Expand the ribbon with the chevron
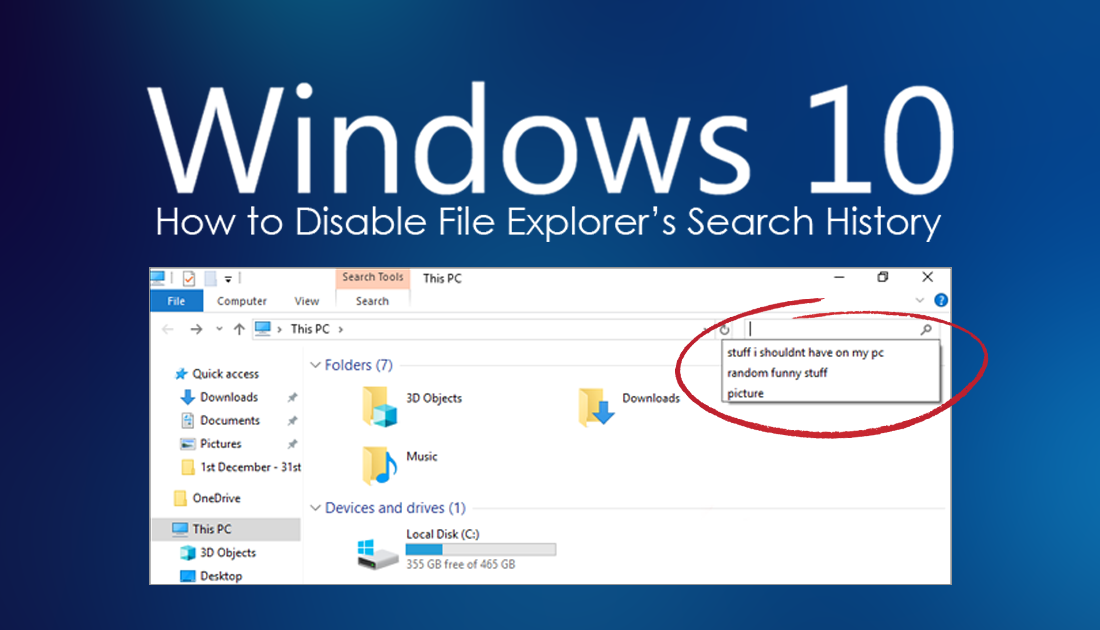The width and height of the screenshot is (1100, 630). click(x=920, y=300)
